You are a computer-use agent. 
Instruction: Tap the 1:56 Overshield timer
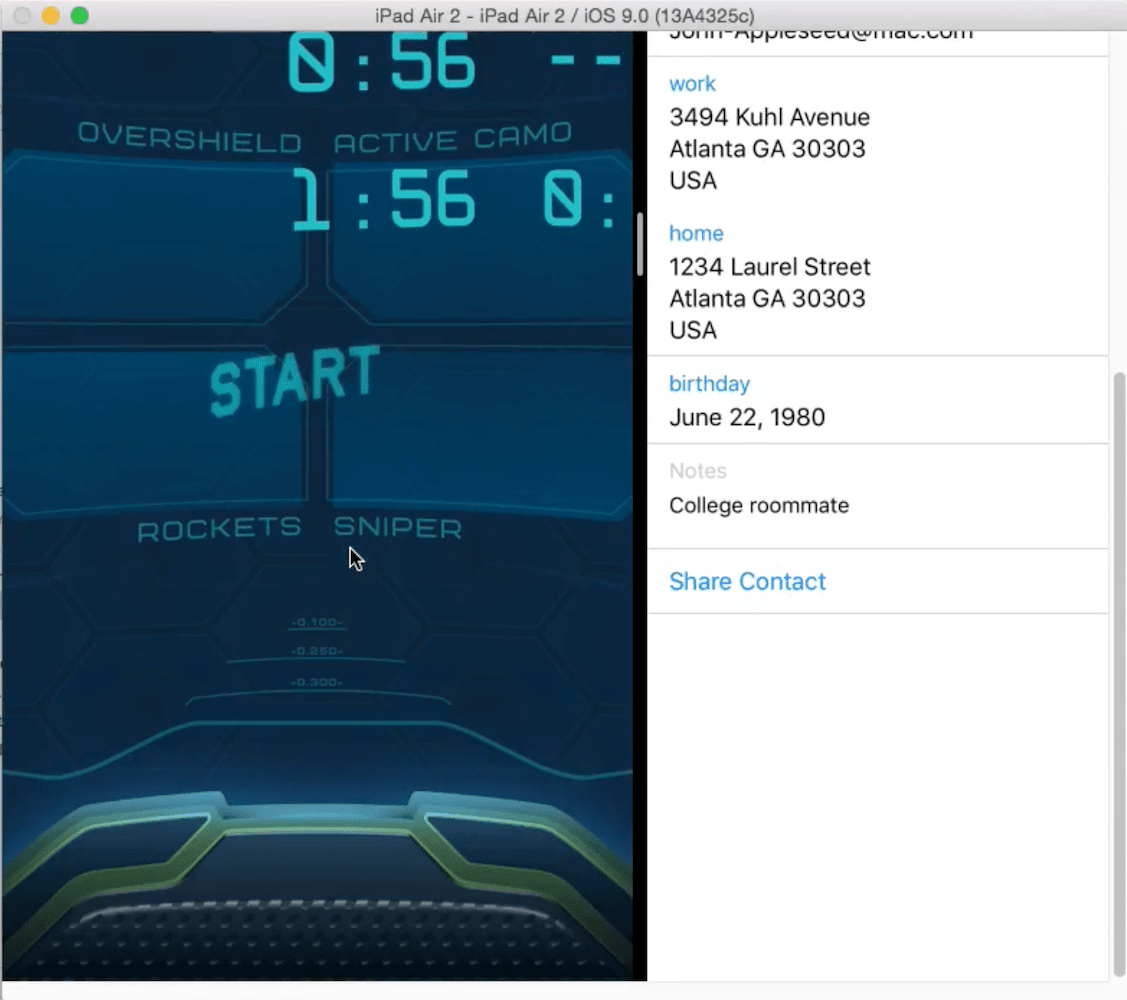pos(383,200)
